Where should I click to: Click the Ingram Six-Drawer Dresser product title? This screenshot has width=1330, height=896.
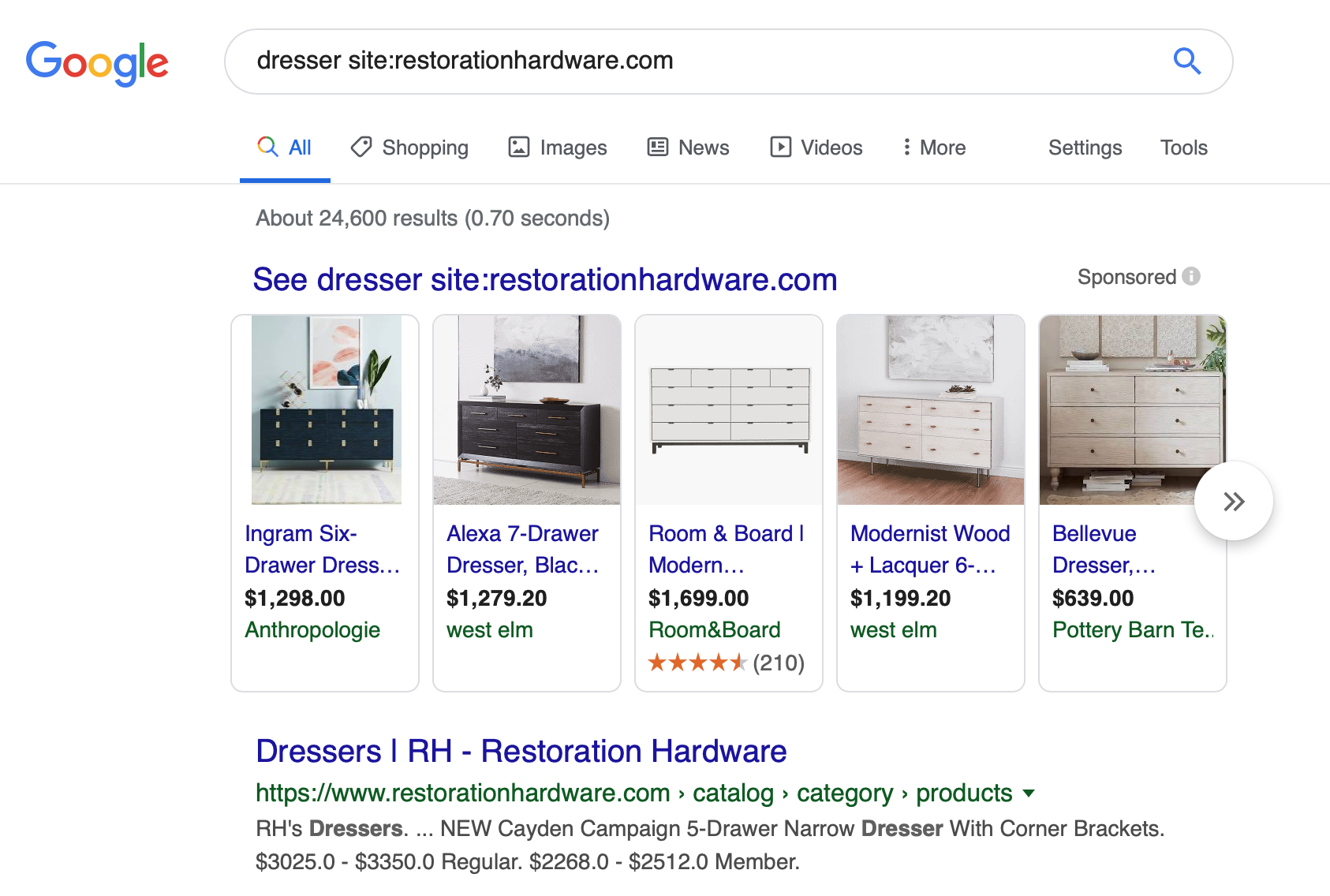coord(322,549)
